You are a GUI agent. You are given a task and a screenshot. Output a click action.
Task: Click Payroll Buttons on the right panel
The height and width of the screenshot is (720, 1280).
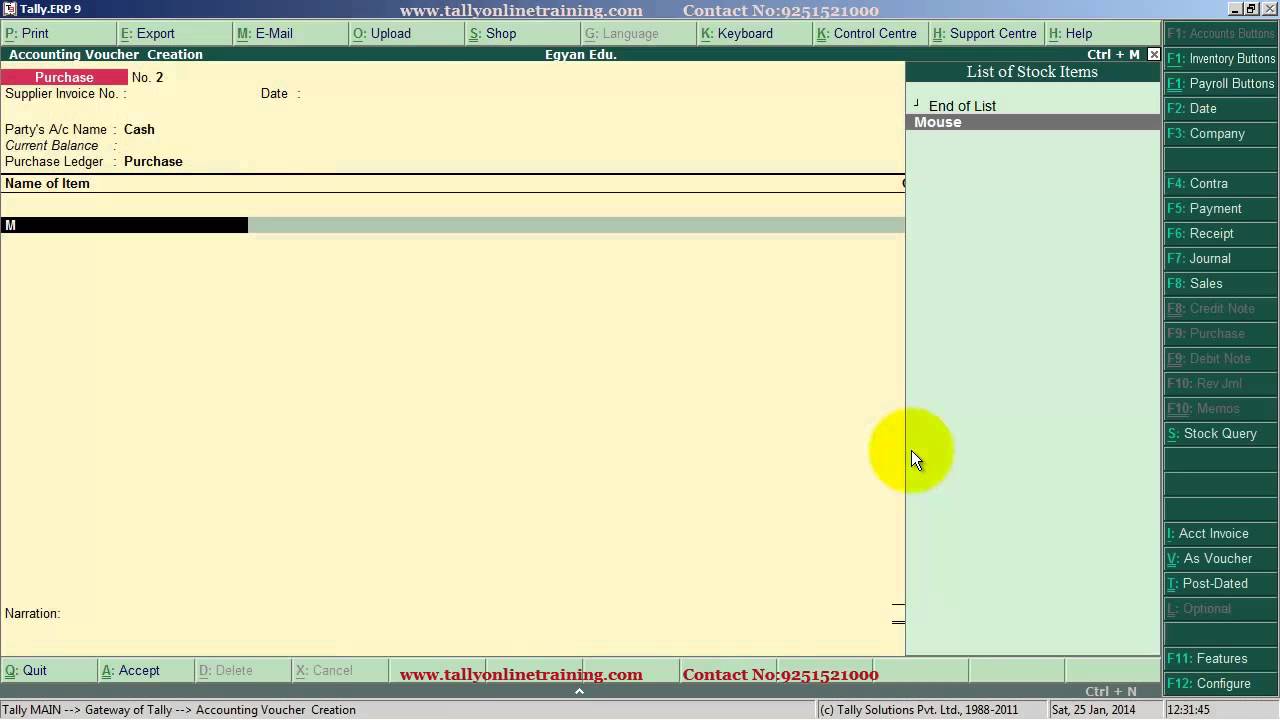click(1221, 83)
